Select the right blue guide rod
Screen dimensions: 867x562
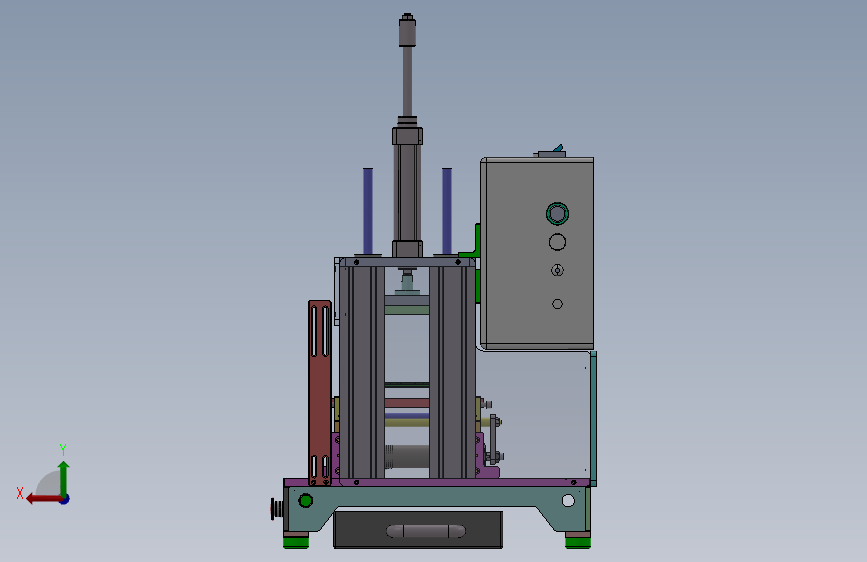click(x=447, y=211)
